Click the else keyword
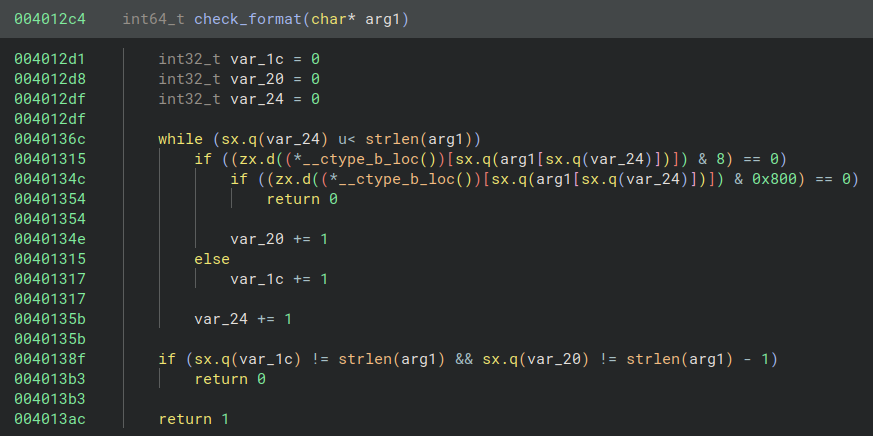 211,259
